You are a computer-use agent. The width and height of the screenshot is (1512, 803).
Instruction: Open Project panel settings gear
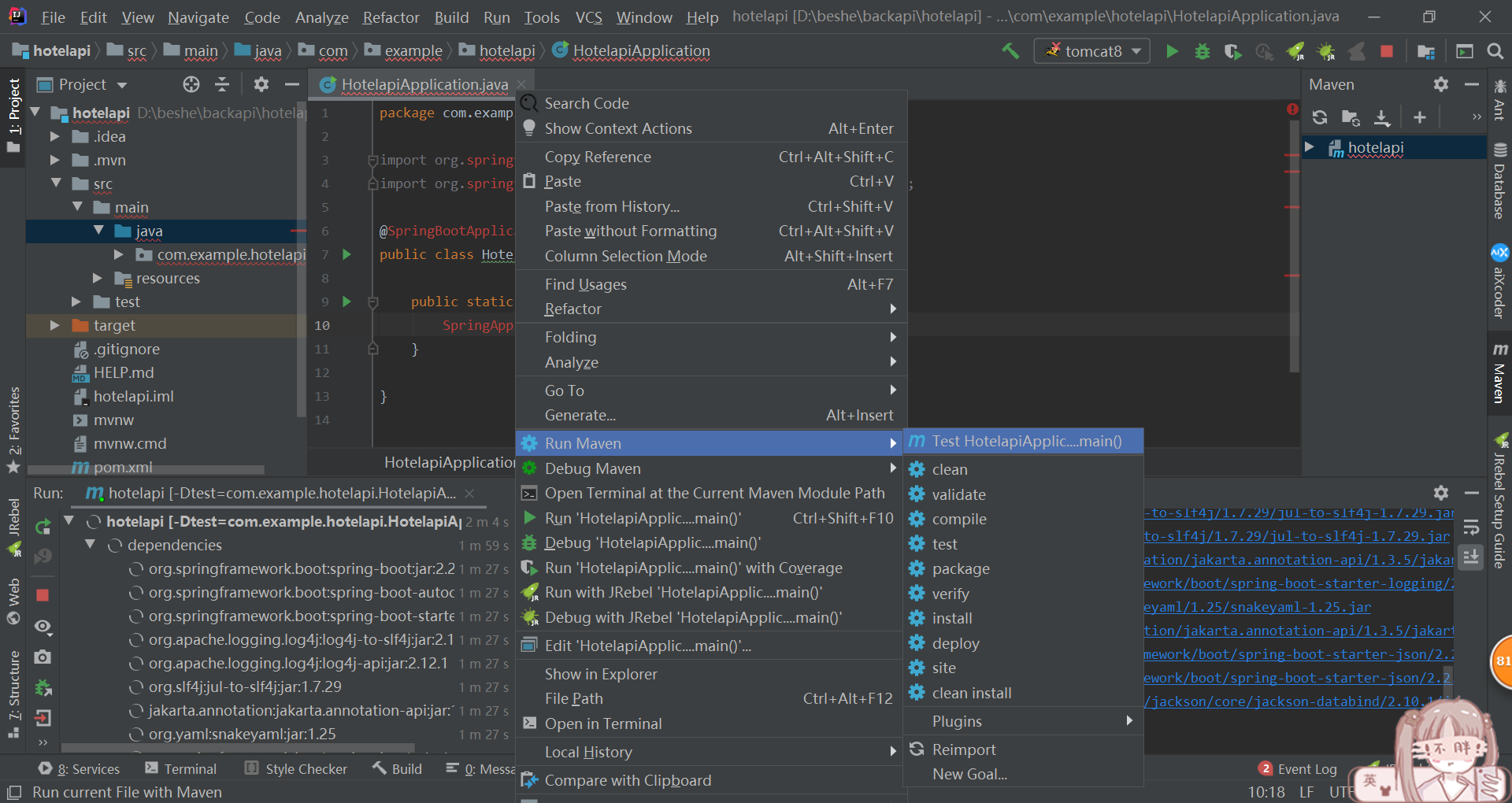pos(261,84)
